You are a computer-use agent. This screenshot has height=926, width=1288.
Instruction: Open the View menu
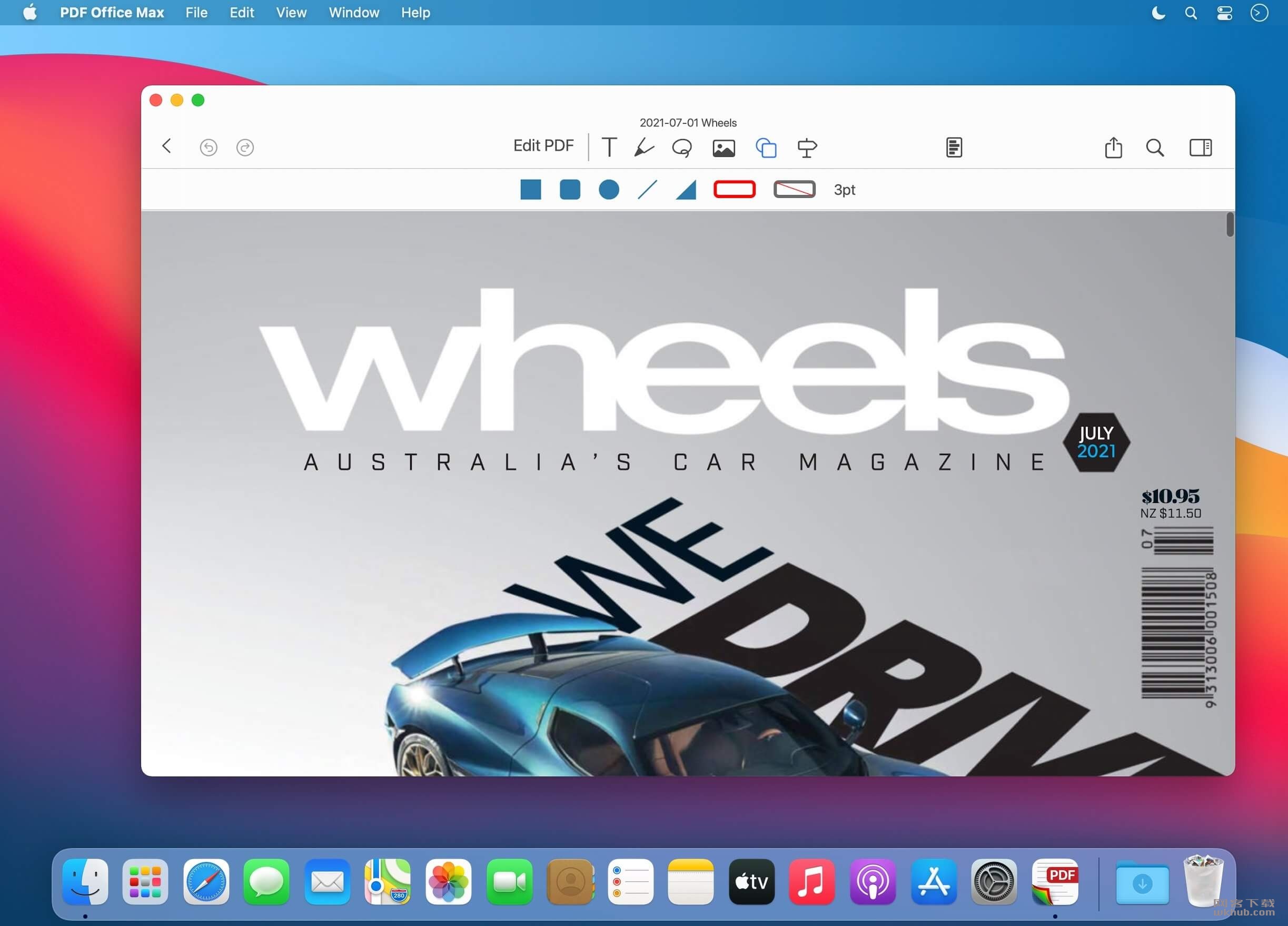tap(291, 13)
